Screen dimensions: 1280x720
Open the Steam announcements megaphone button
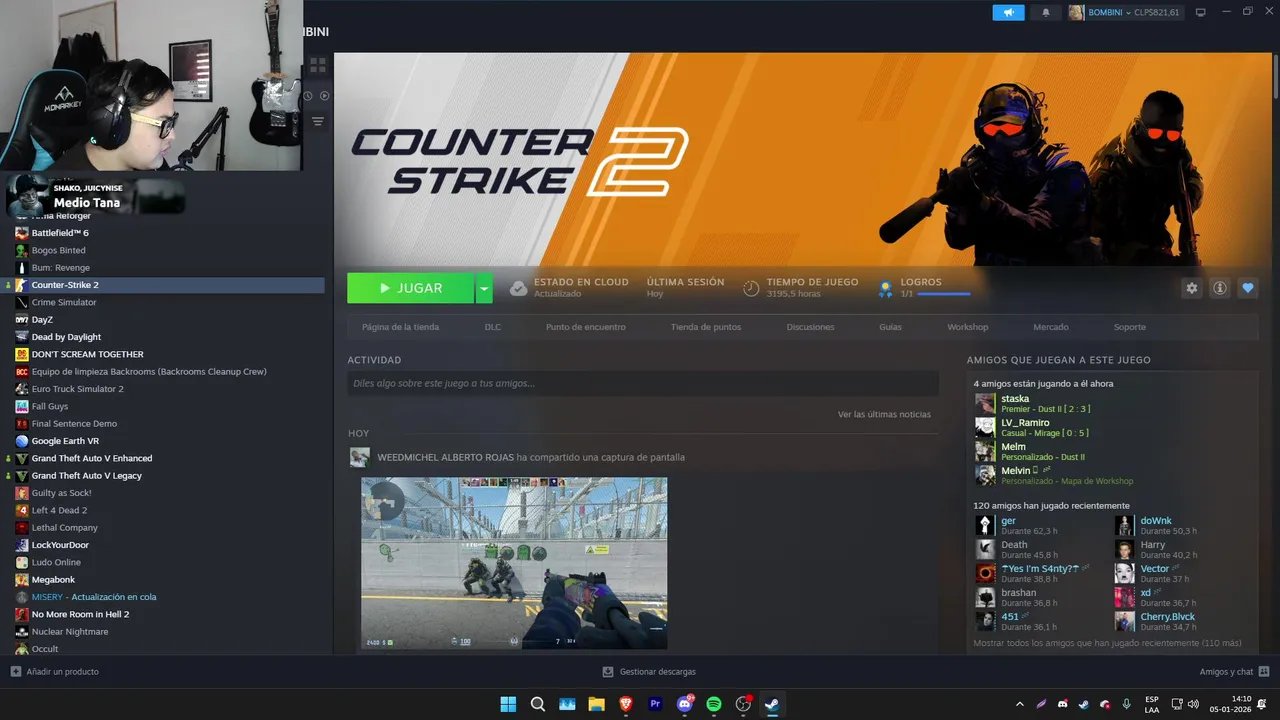pos(1008,12)
